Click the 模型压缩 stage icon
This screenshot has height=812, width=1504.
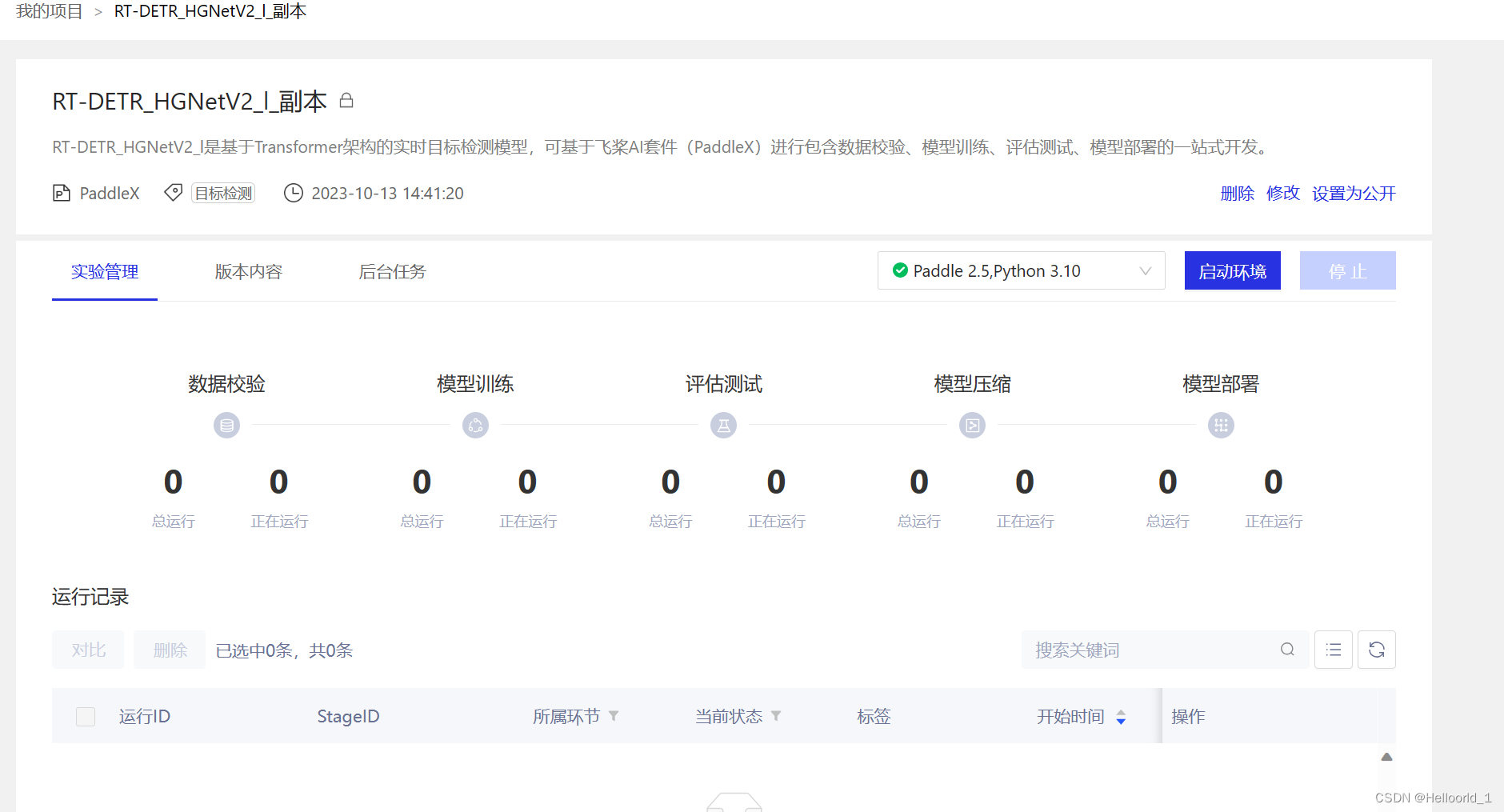point(972,425)
